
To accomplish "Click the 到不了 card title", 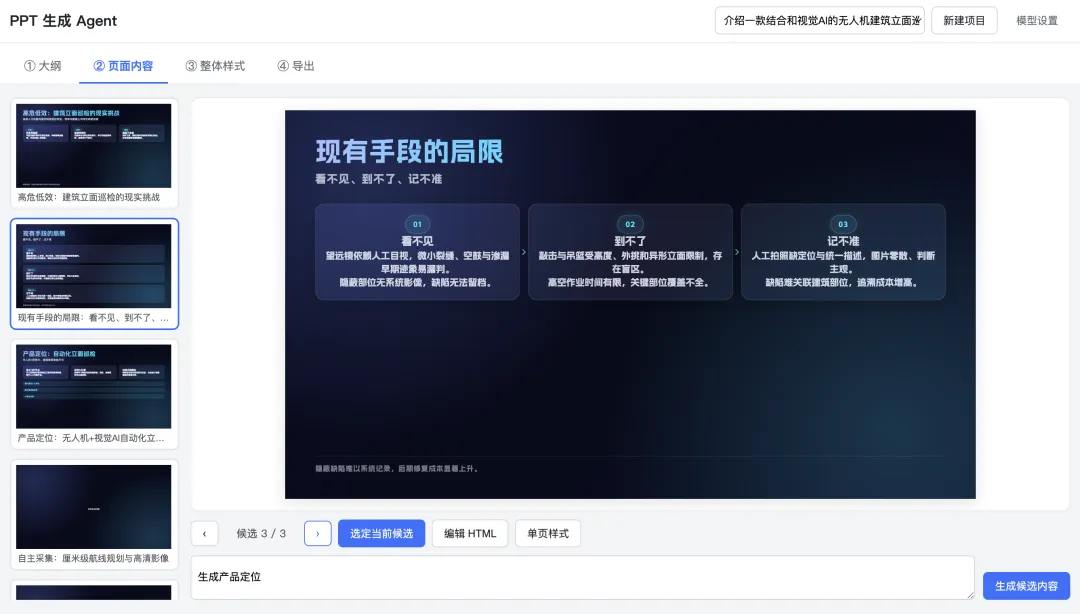I will point(630,241).
